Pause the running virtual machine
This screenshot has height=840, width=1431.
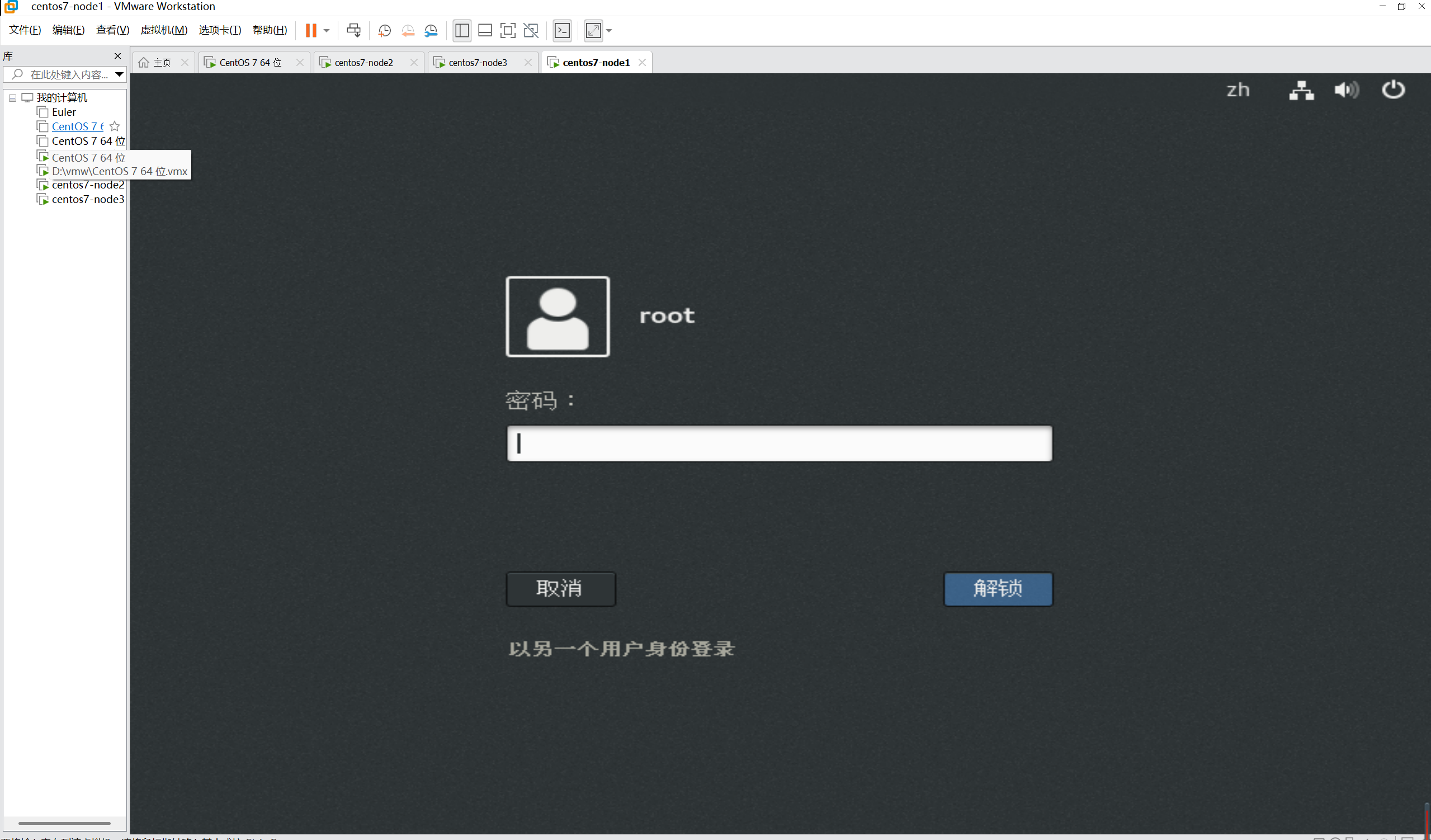pyautogui.click(x=310, y=30)
